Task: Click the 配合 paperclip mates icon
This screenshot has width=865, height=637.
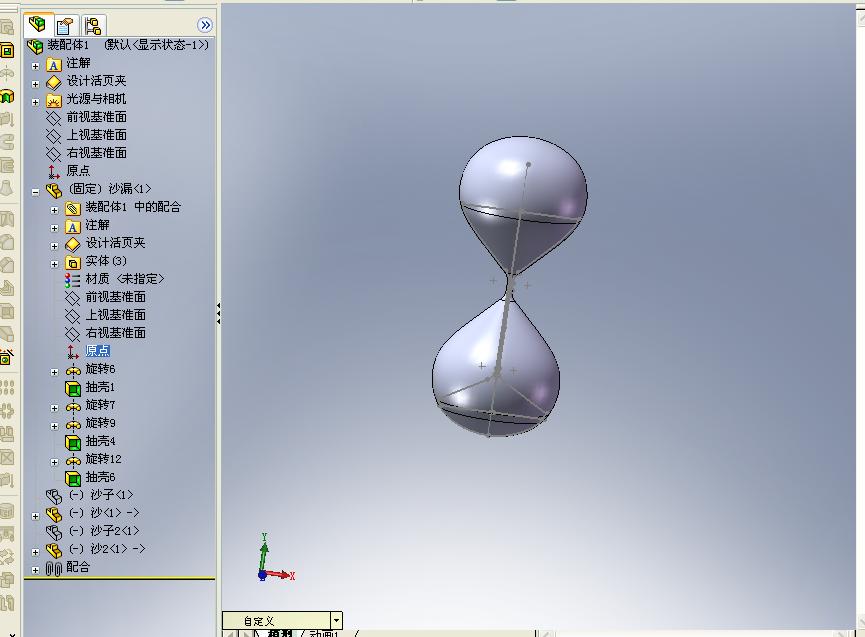Action: (54, 569)
